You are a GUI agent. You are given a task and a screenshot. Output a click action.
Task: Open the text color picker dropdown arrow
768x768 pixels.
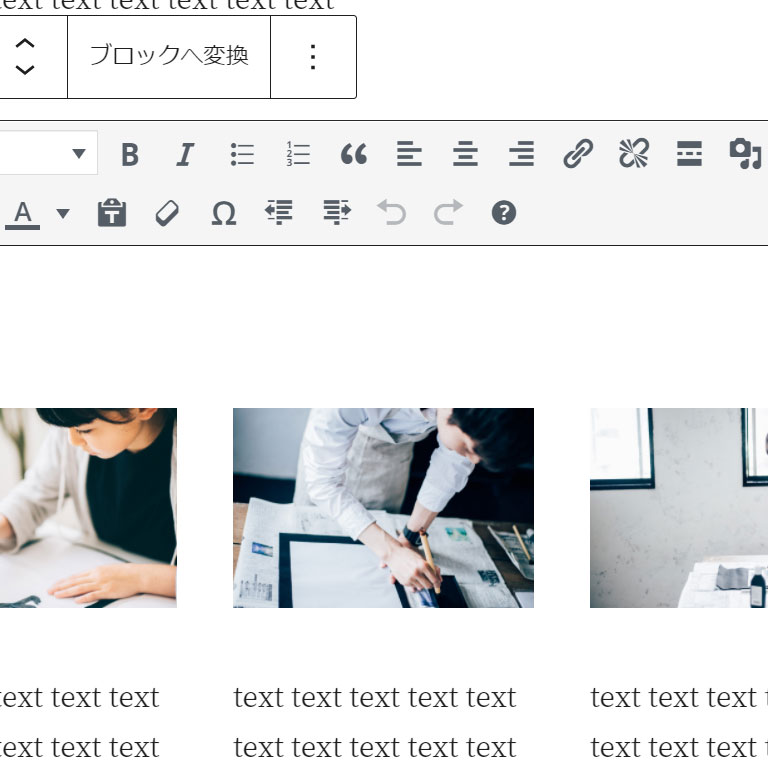63,213
